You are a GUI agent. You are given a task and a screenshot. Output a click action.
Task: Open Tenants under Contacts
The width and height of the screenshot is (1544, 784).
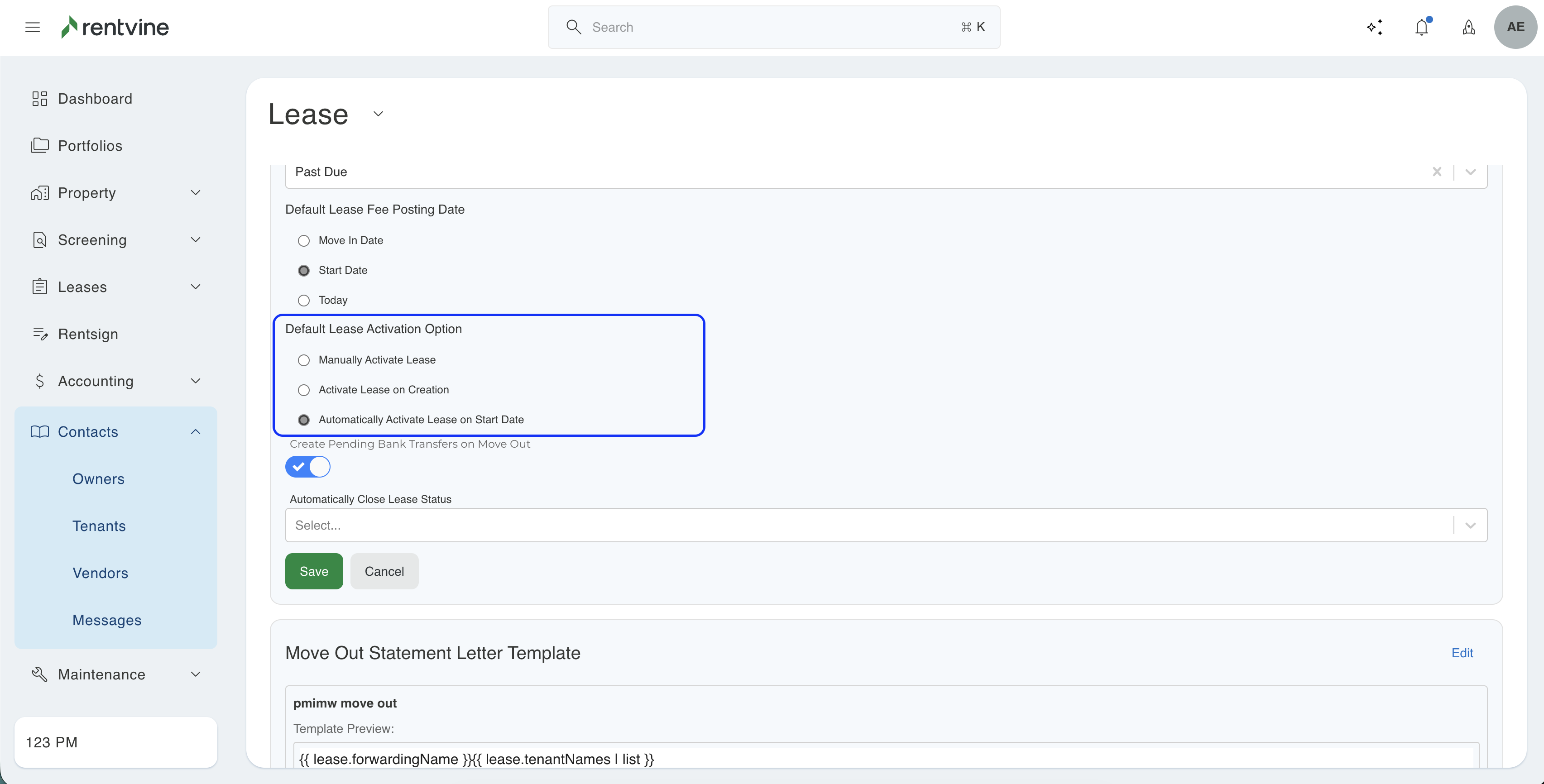pos(99,526)
